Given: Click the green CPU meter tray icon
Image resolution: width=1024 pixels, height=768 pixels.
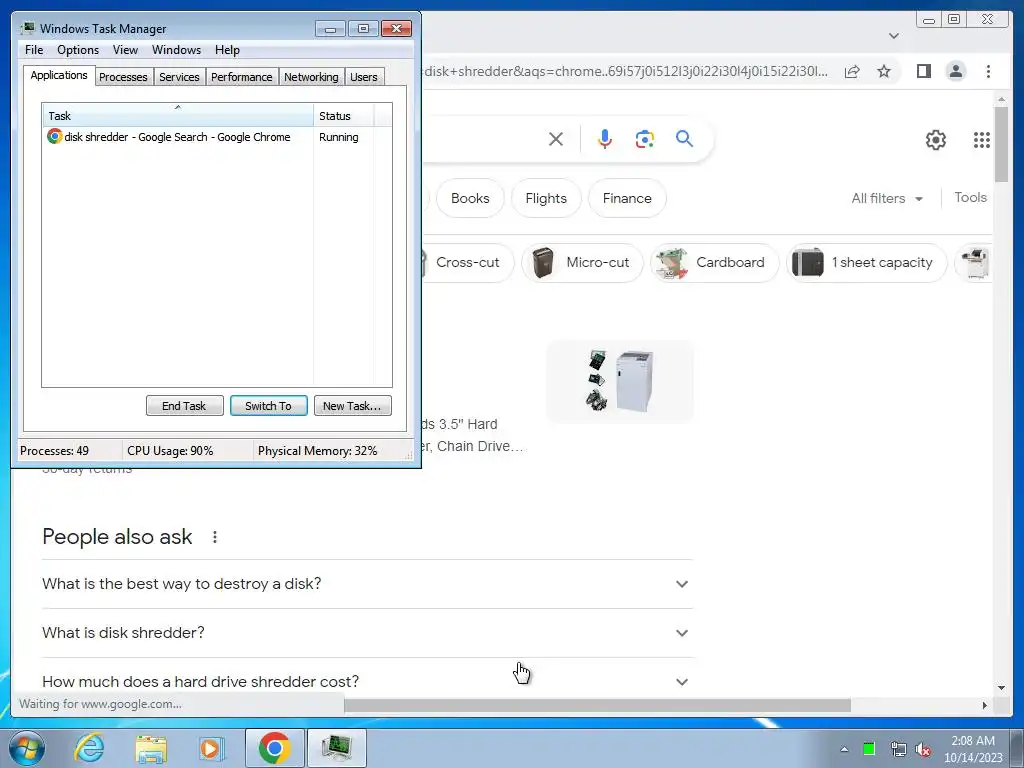Looking at the screenshot, I should pyautogui.click(x=869, y=749).
